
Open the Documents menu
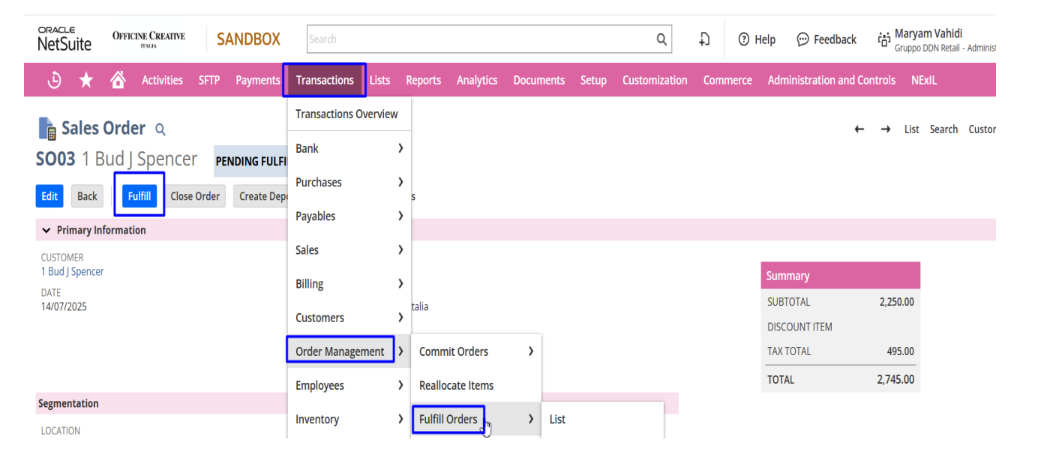(x=539, y=81)
